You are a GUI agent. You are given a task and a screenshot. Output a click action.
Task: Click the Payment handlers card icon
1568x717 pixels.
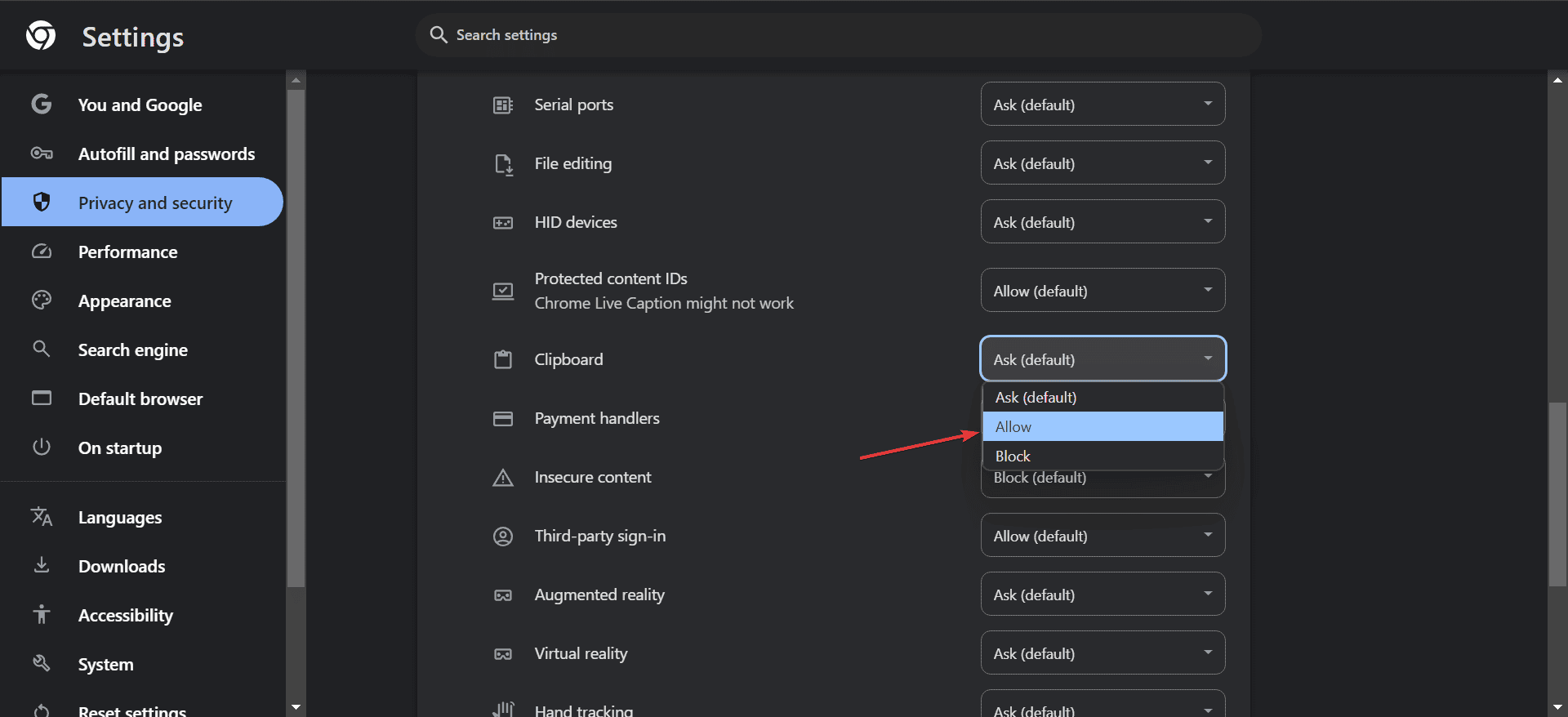click(503, 418)
